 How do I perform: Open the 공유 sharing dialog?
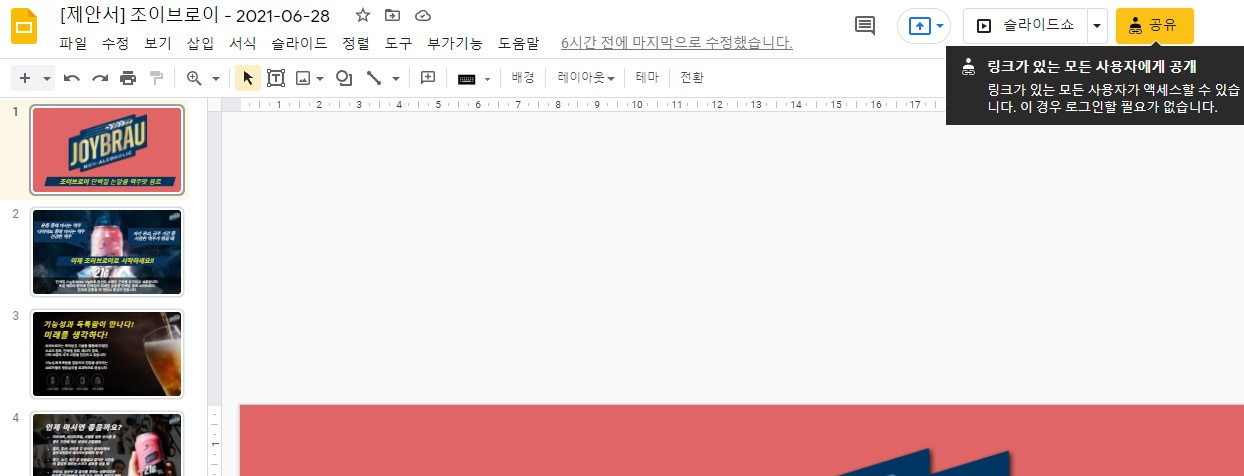click(1154, 25)
